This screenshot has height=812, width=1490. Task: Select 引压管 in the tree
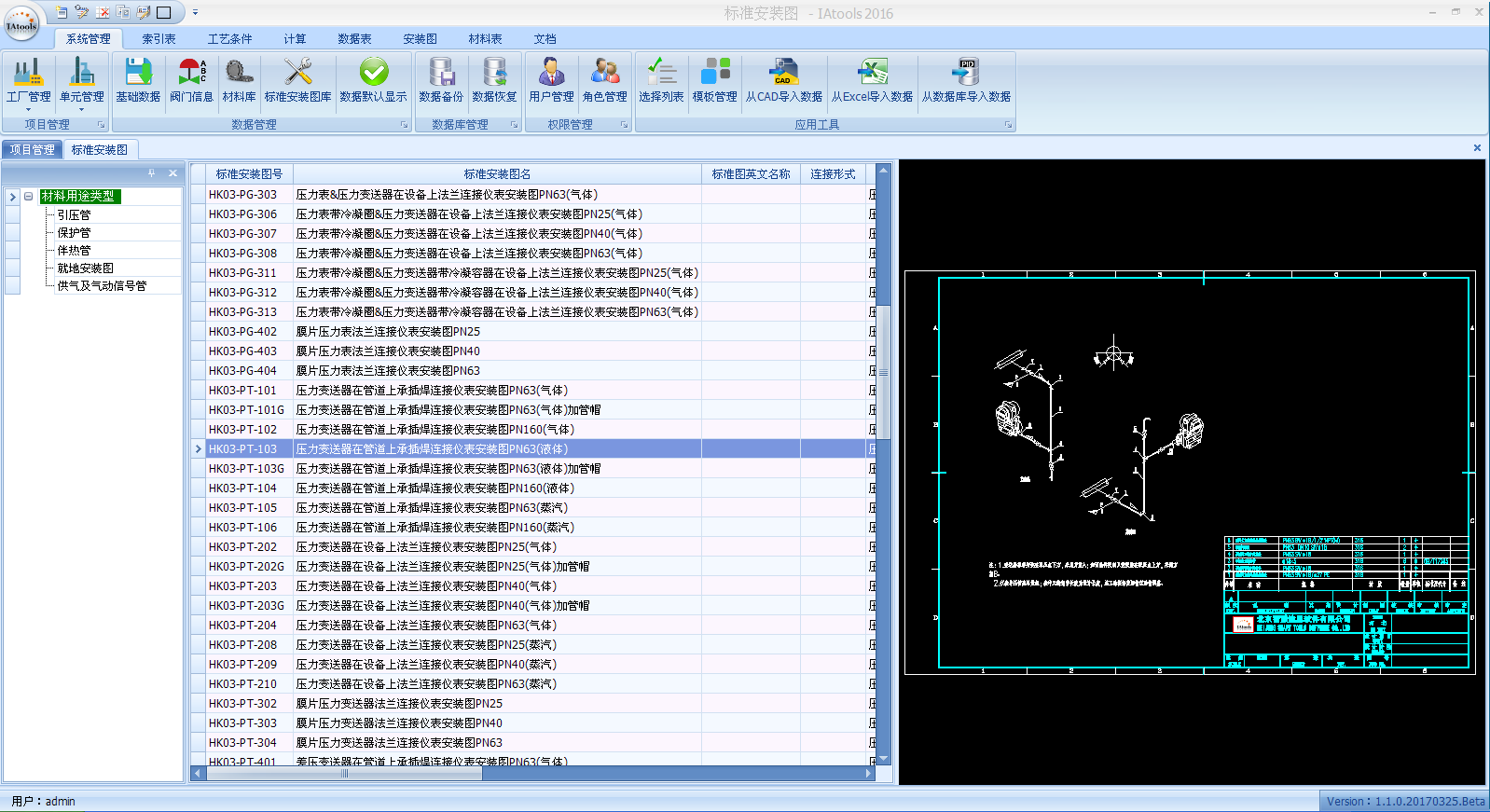75,215
